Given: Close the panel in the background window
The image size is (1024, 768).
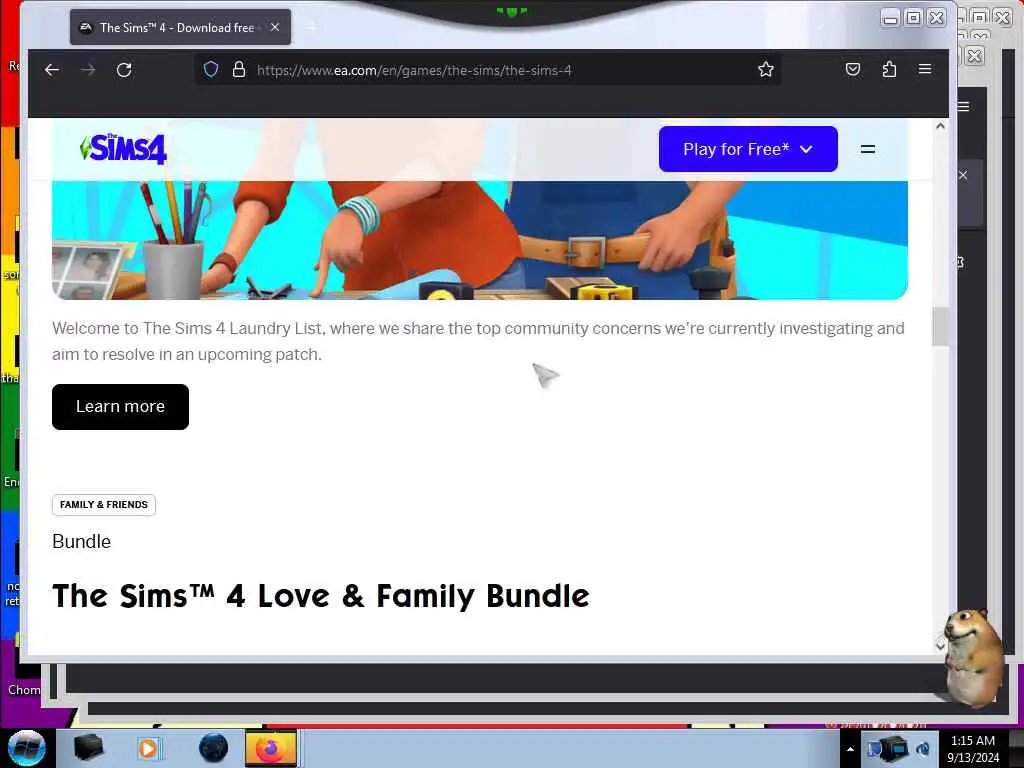Looking at the screenshot, I should (963, 175).
